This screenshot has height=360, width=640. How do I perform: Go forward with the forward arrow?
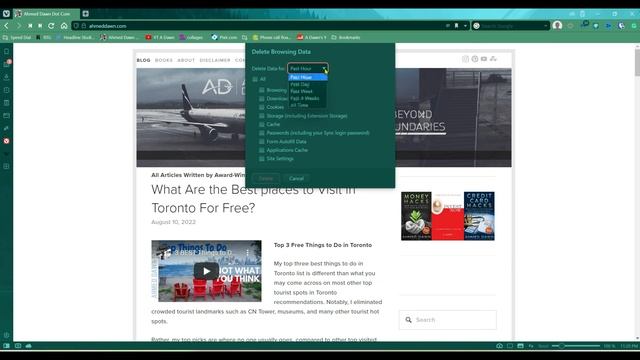[18, 26]
